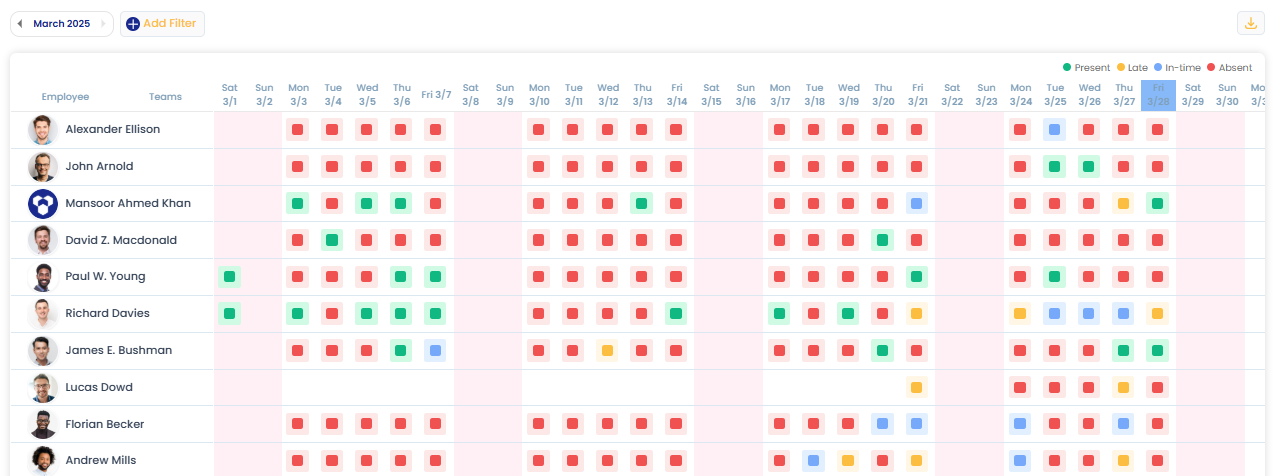
Task: Select Alexander Ellison's in-time marker on Tue 3/25
Action: (x=1054, y=130)
